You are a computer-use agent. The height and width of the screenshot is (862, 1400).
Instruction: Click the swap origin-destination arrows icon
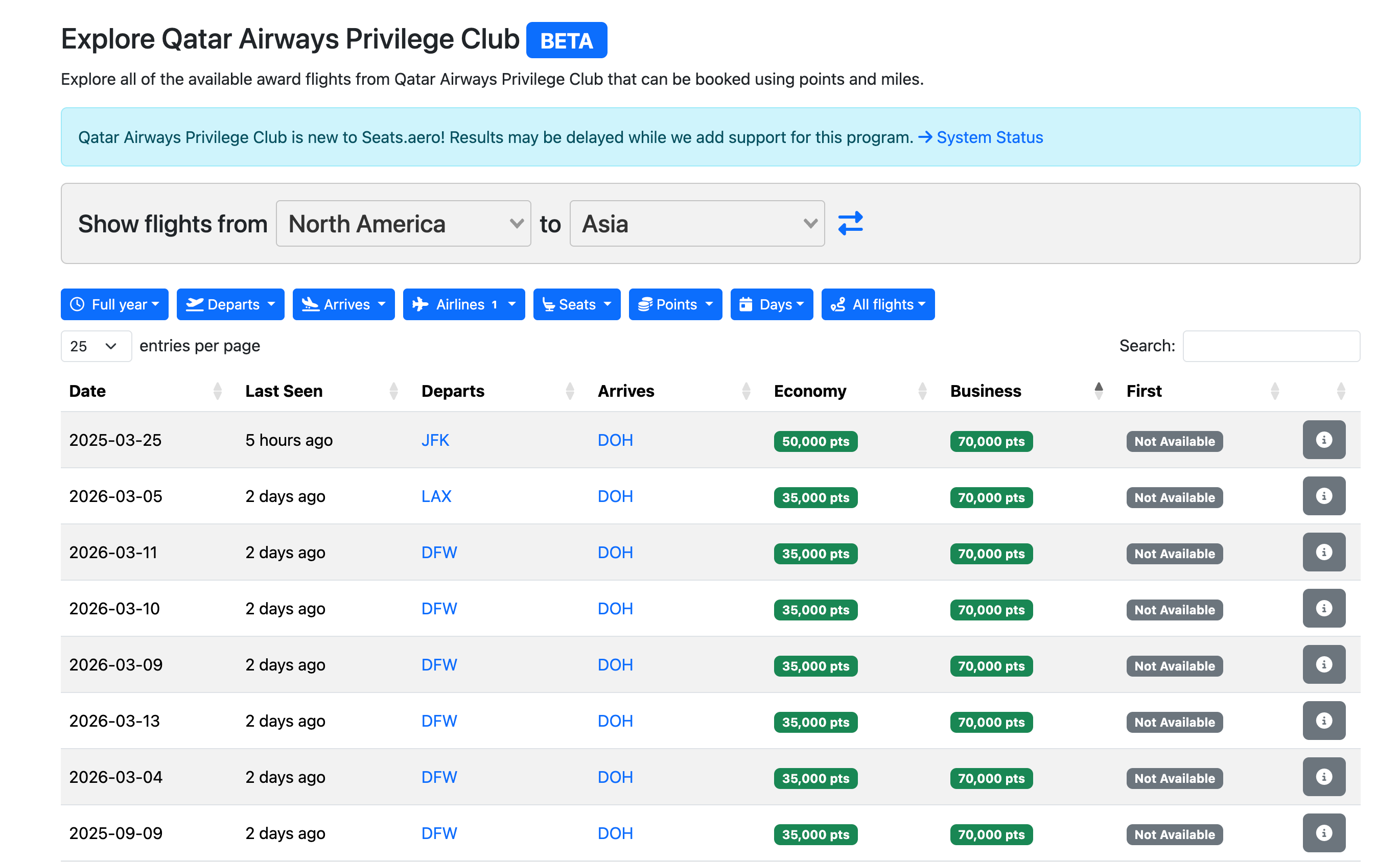coord(850,224)
